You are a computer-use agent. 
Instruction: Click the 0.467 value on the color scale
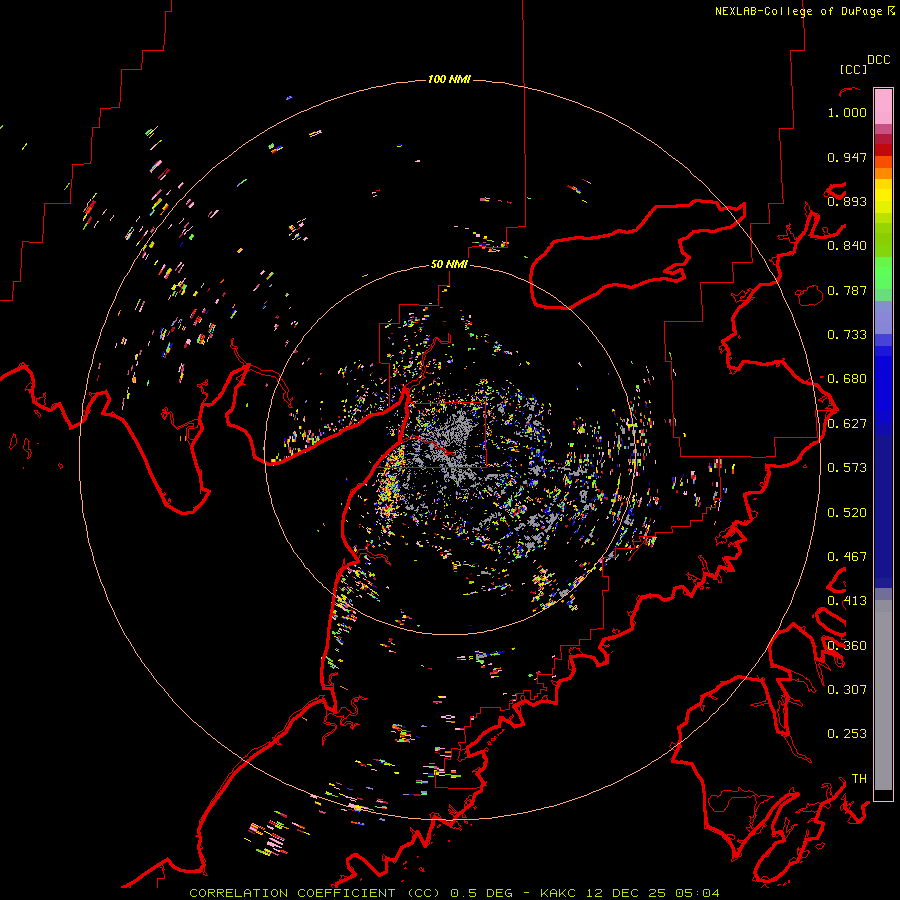click(847, 557)
